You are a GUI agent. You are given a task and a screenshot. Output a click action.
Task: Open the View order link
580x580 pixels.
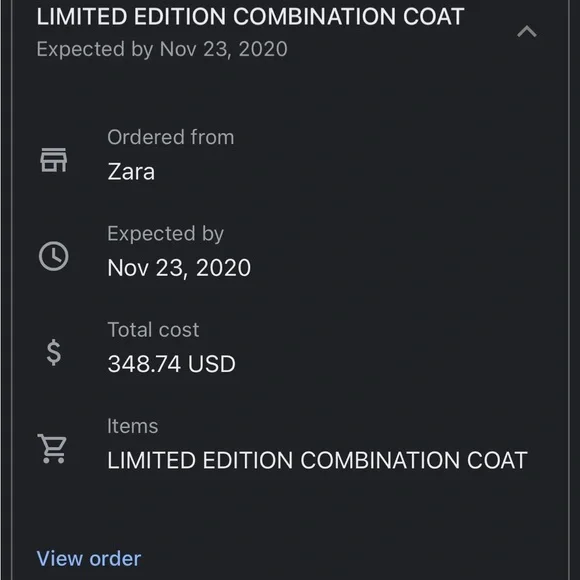tap(89, 559)
